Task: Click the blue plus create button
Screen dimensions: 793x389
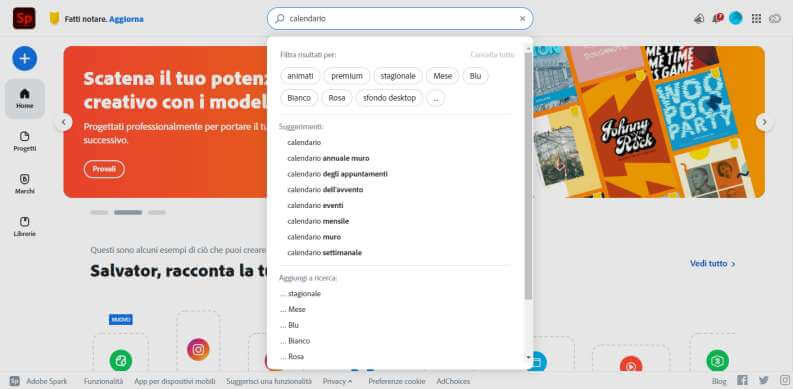Action: tap(25, 59)
